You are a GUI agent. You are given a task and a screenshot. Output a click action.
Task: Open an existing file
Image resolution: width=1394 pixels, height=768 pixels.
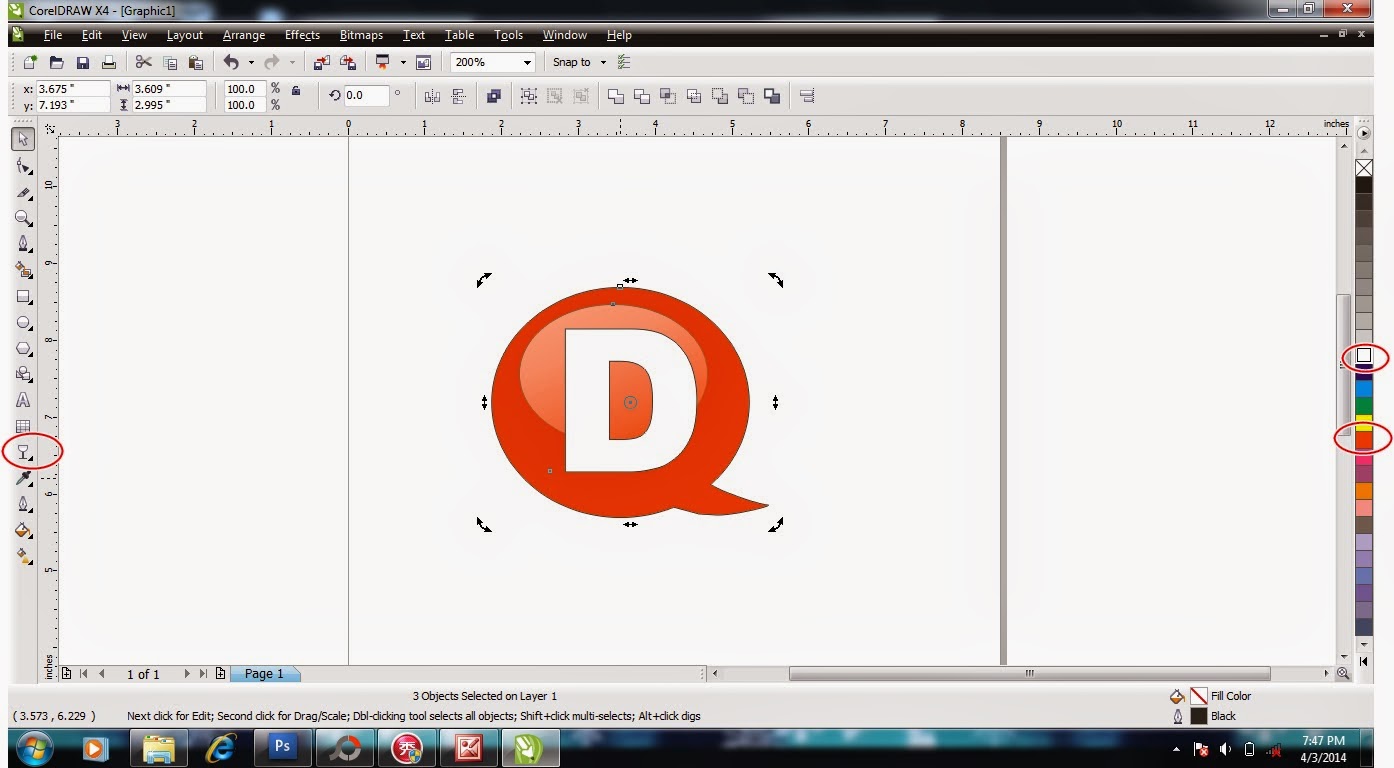click(57, 62)
